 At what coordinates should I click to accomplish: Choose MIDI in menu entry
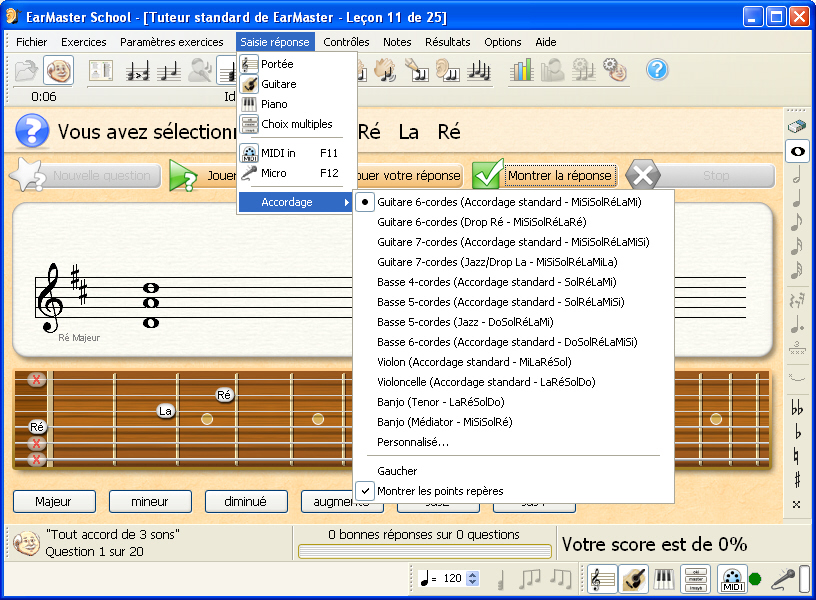295,153
